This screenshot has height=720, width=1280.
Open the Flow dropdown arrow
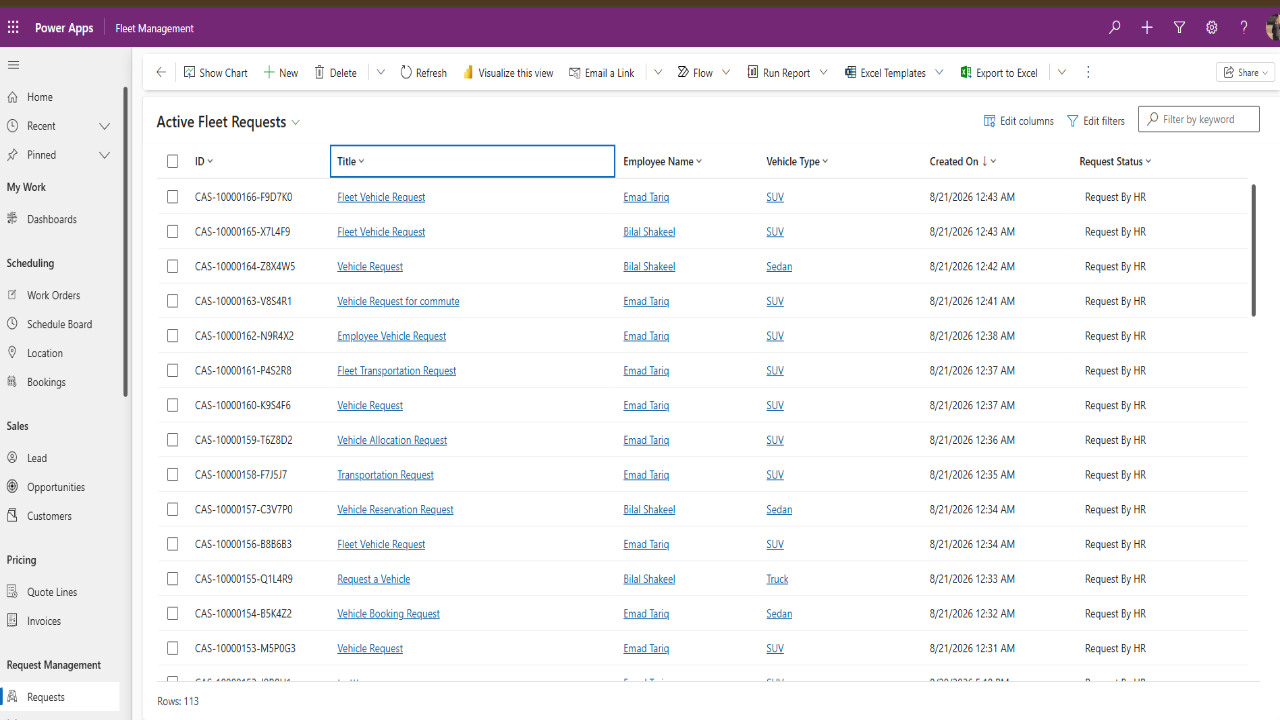point(726,72)
